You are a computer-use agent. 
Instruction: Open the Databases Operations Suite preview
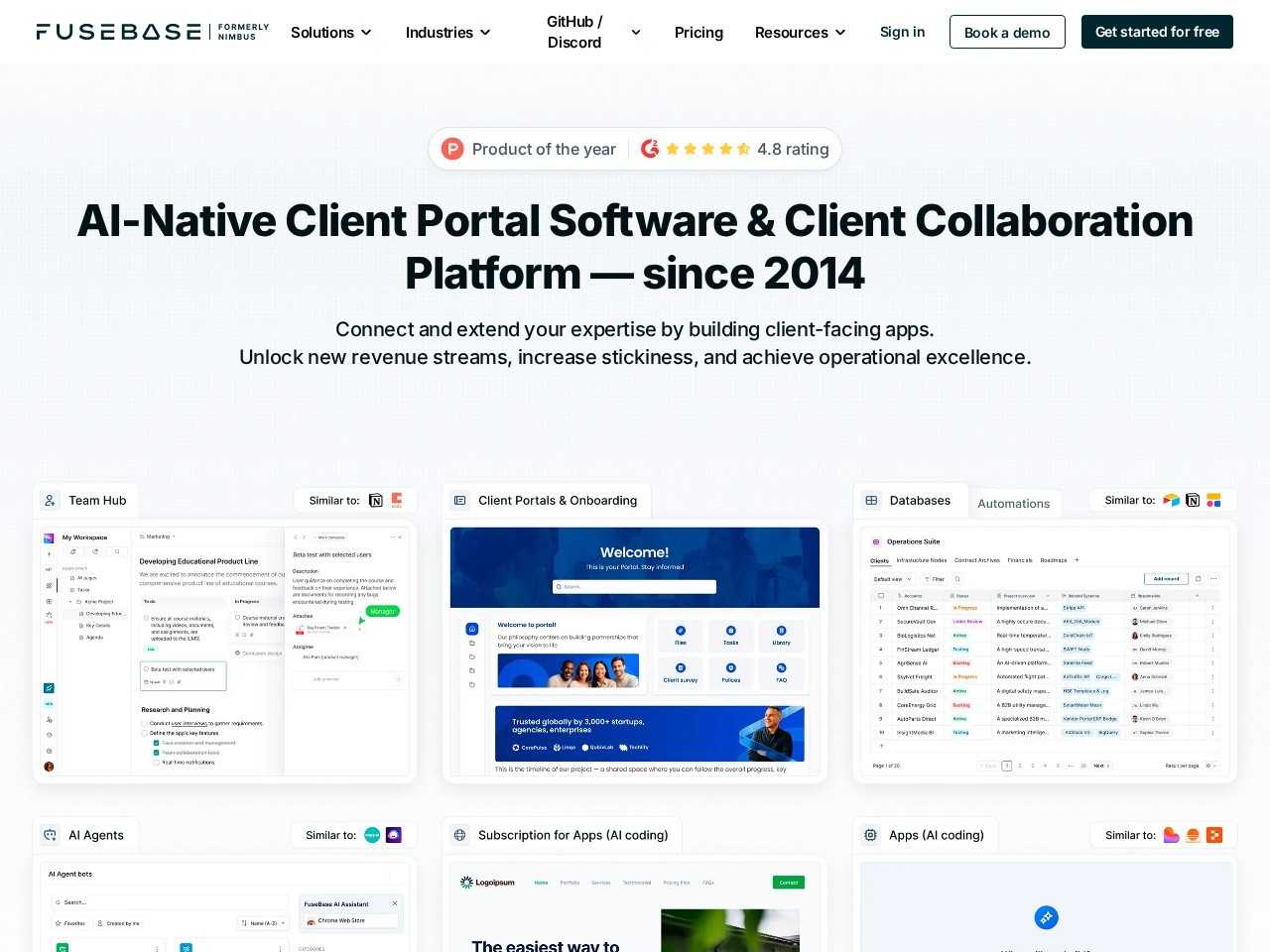click(x=1045, y=652)
